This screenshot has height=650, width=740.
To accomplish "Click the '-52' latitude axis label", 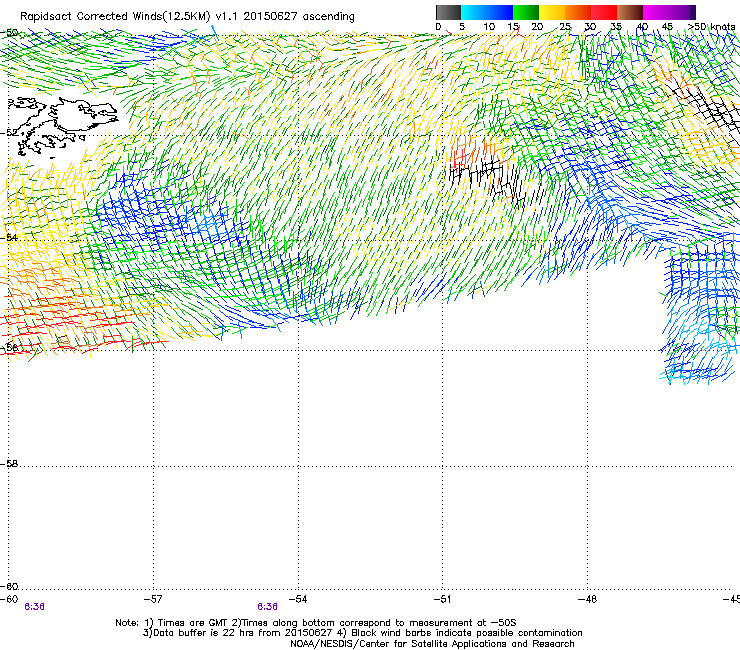I will 10,133.
